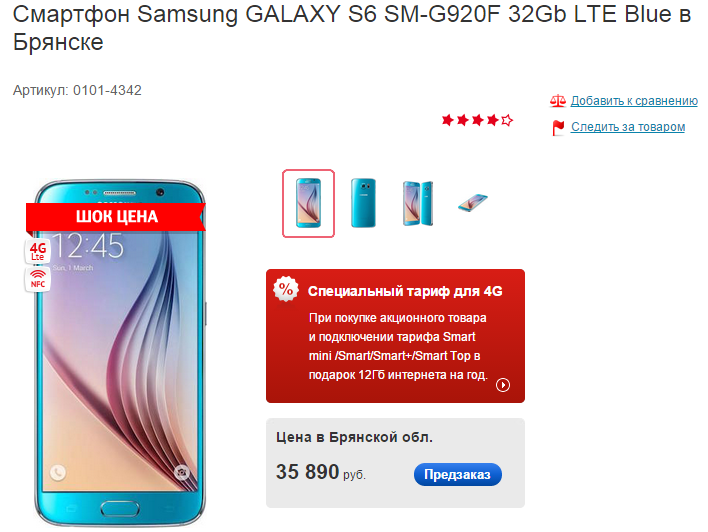
Task: Select the lying flat phone thumbnail
Action: (x=473, y=203)
